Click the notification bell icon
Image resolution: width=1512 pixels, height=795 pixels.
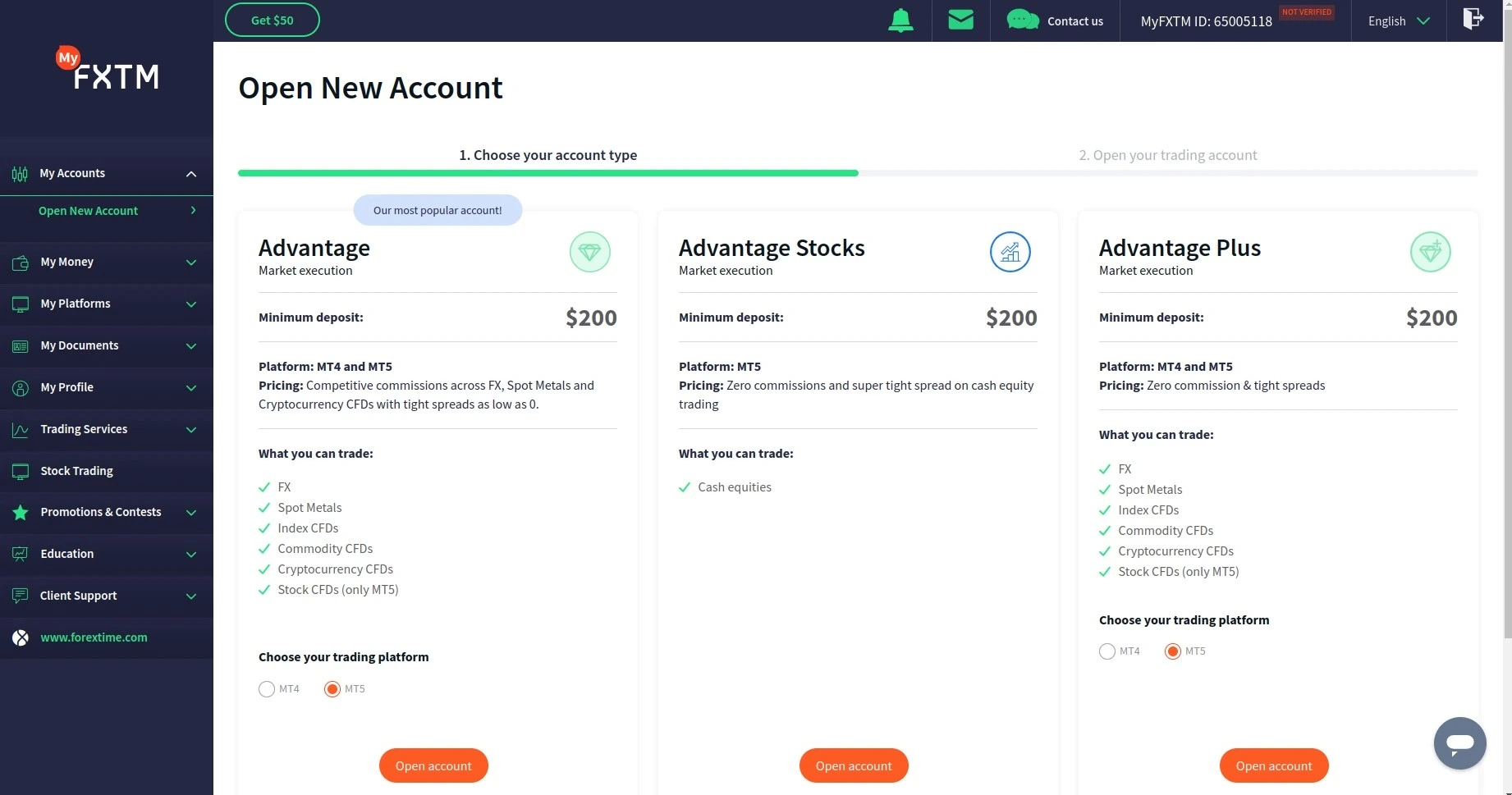pyautogui.click(x=900, y=21)
